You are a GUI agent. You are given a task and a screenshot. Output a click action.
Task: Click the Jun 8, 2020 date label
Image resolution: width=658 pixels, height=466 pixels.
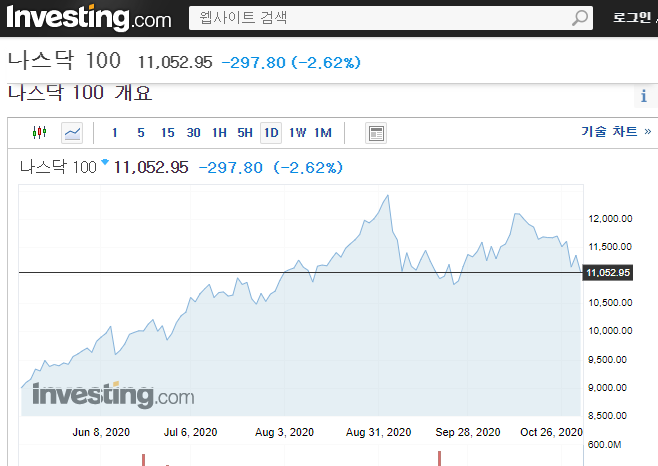point(101,432)
